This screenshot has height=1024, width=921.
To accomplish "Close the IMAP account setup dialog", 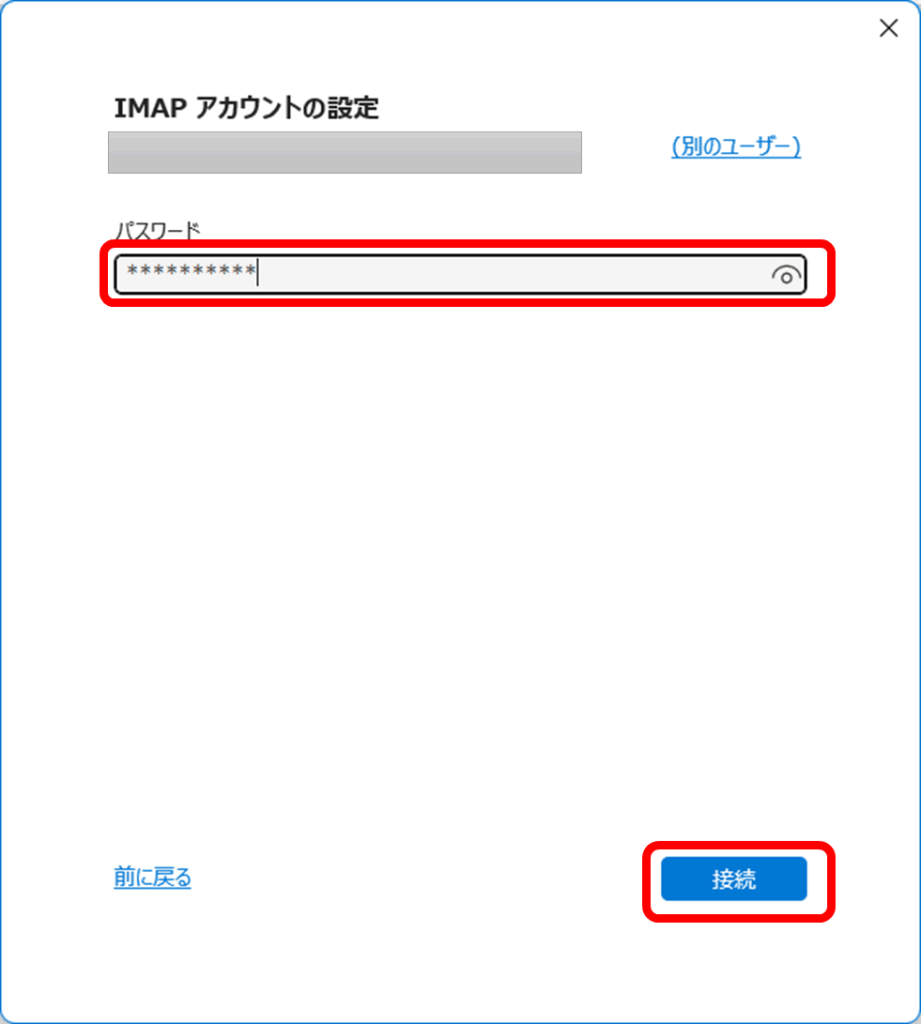I will coord(888,28).
